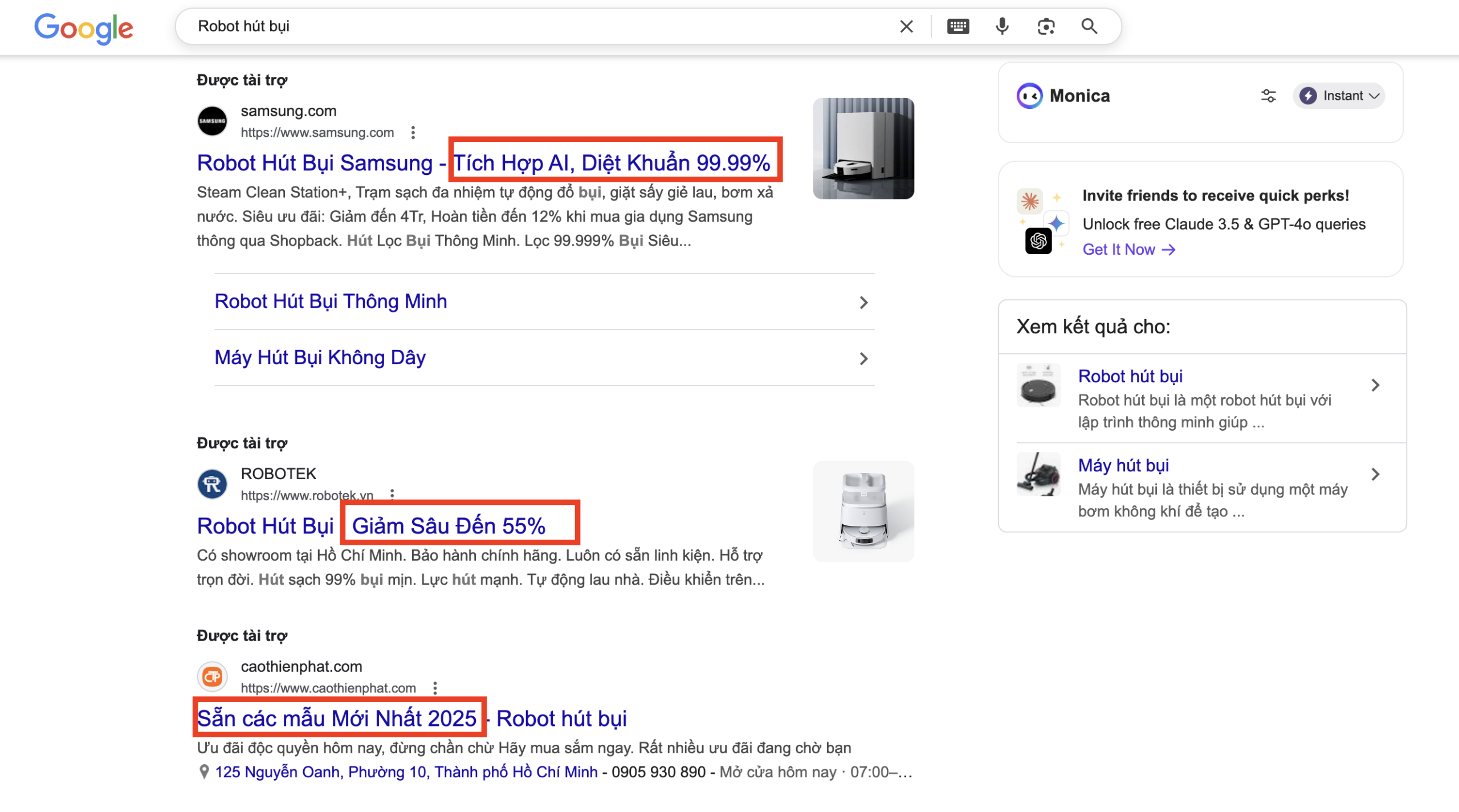
Task: Click the black robot vacuum thumbnail
Action: point(1038,385)
